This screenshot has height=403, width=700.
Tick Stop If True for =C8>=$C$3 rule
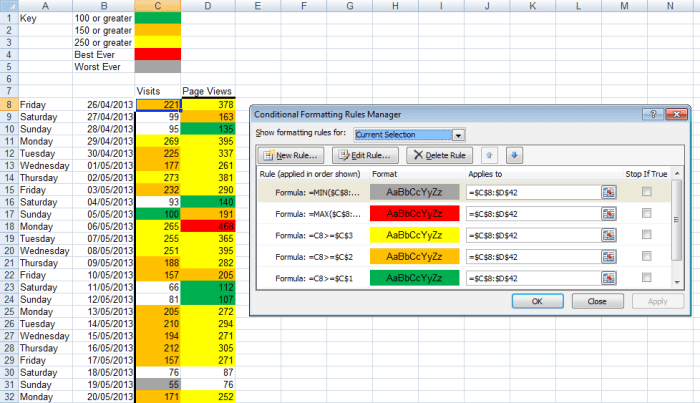click(x=647, y=234)
